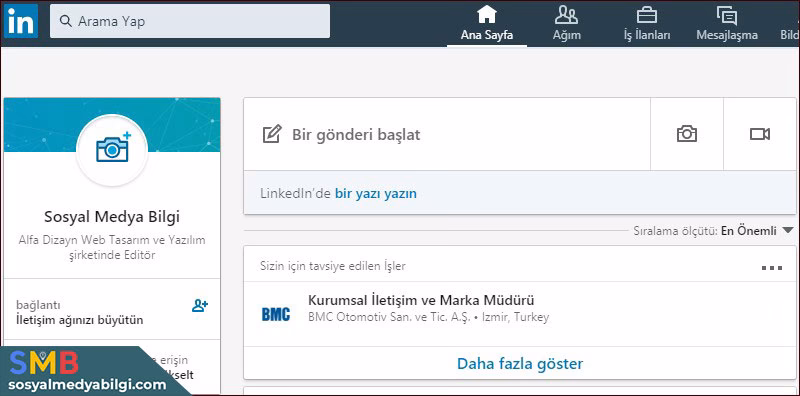Screen dimensions: 800x396
Task: Click the bağlantı connections label
Action: [38, 305]
